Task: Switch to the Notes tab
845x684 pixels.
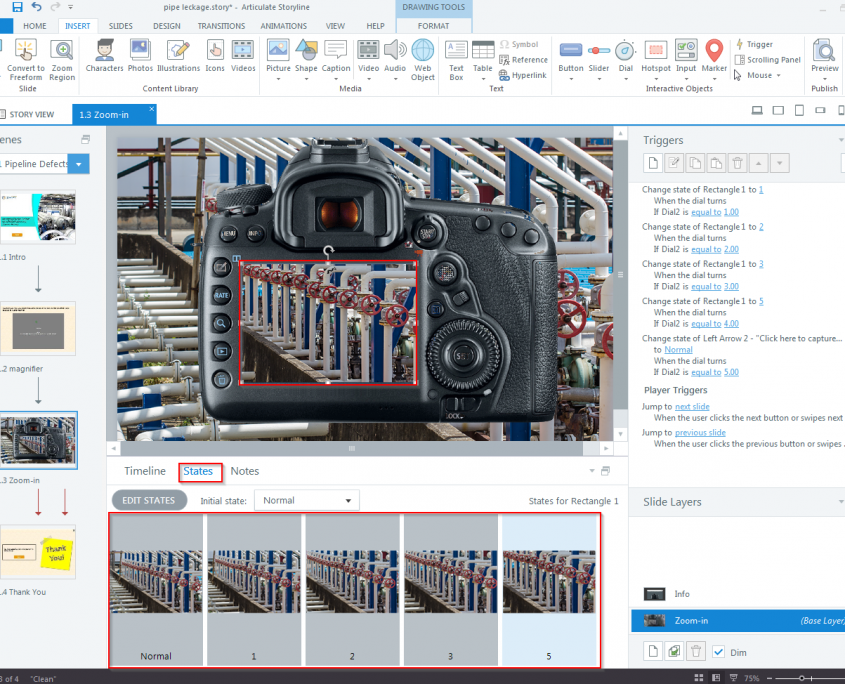Action: click(245, 471)
